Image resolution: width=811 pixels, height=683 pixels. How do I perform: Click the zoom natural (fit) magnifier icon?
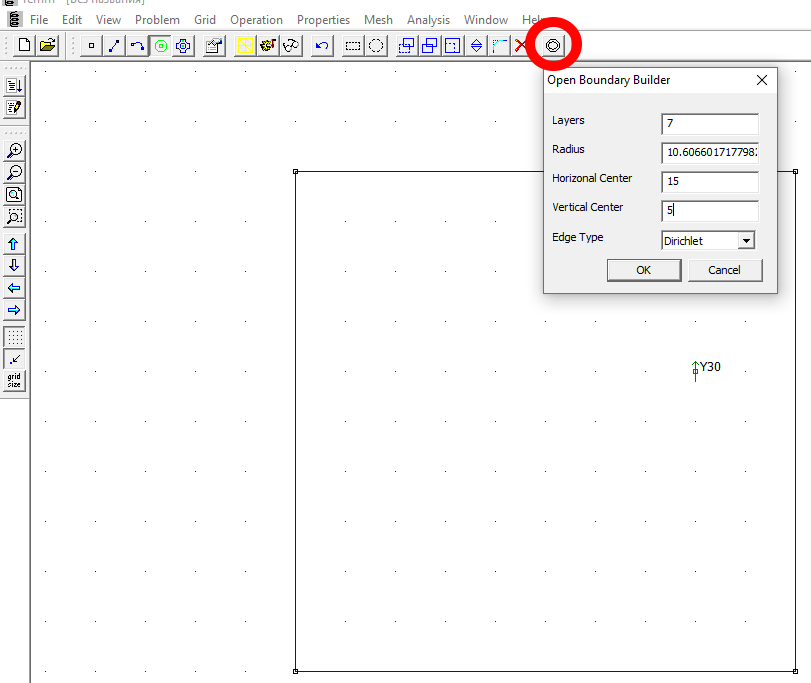click(14, 195)
